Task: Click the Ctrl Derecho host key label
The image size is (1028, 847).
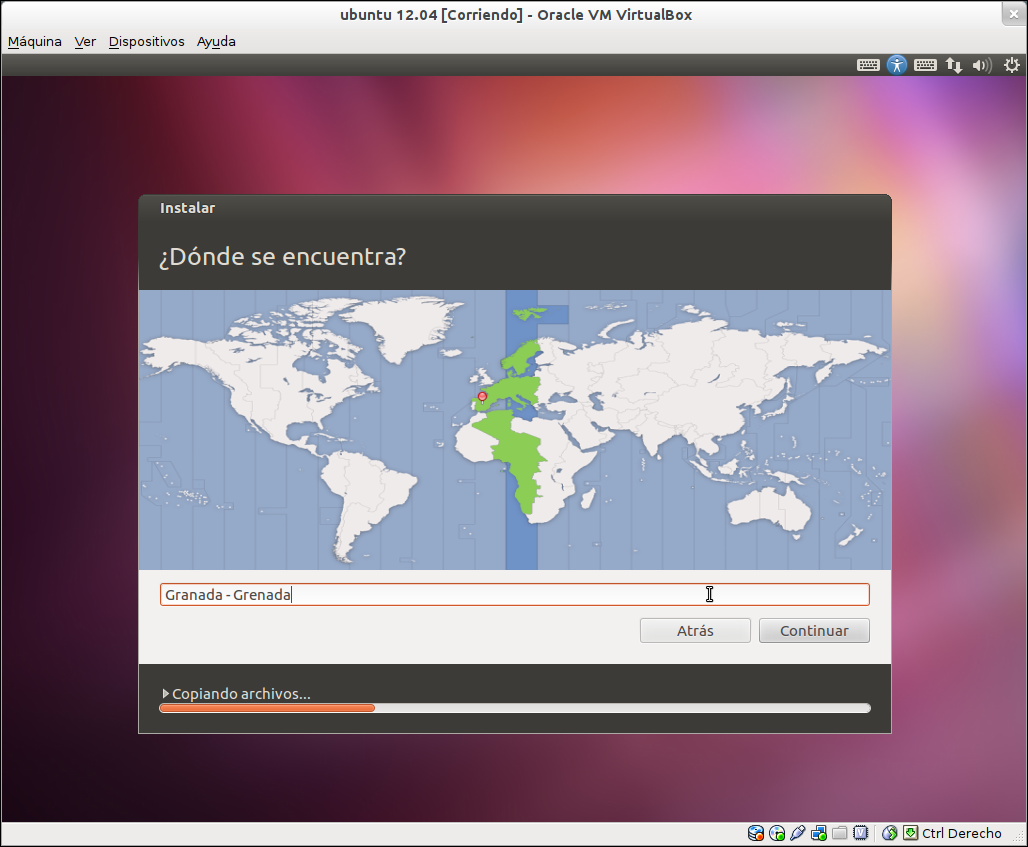Action: [962, 833]
